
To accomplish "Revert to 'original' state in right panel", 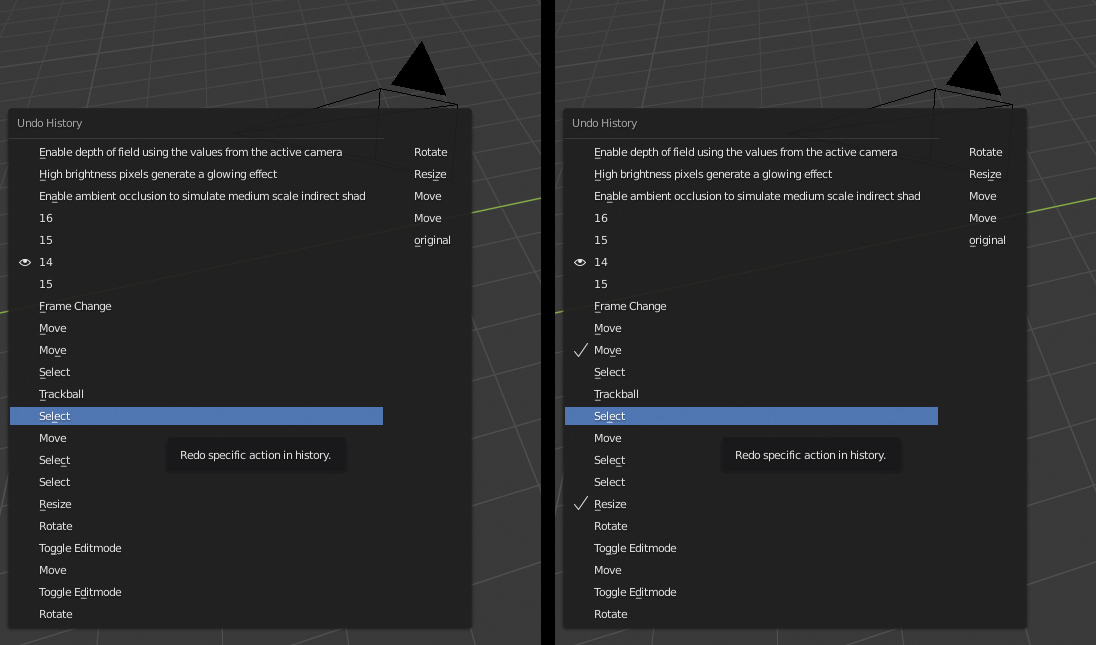I will [987, 240].
